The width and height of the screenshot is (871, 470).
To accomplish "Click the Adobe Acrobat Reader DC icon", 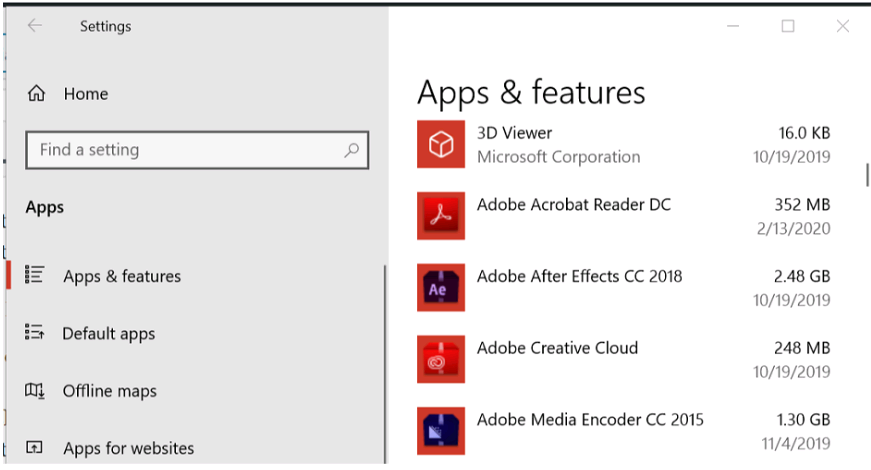I will click(x=440, y=216).
